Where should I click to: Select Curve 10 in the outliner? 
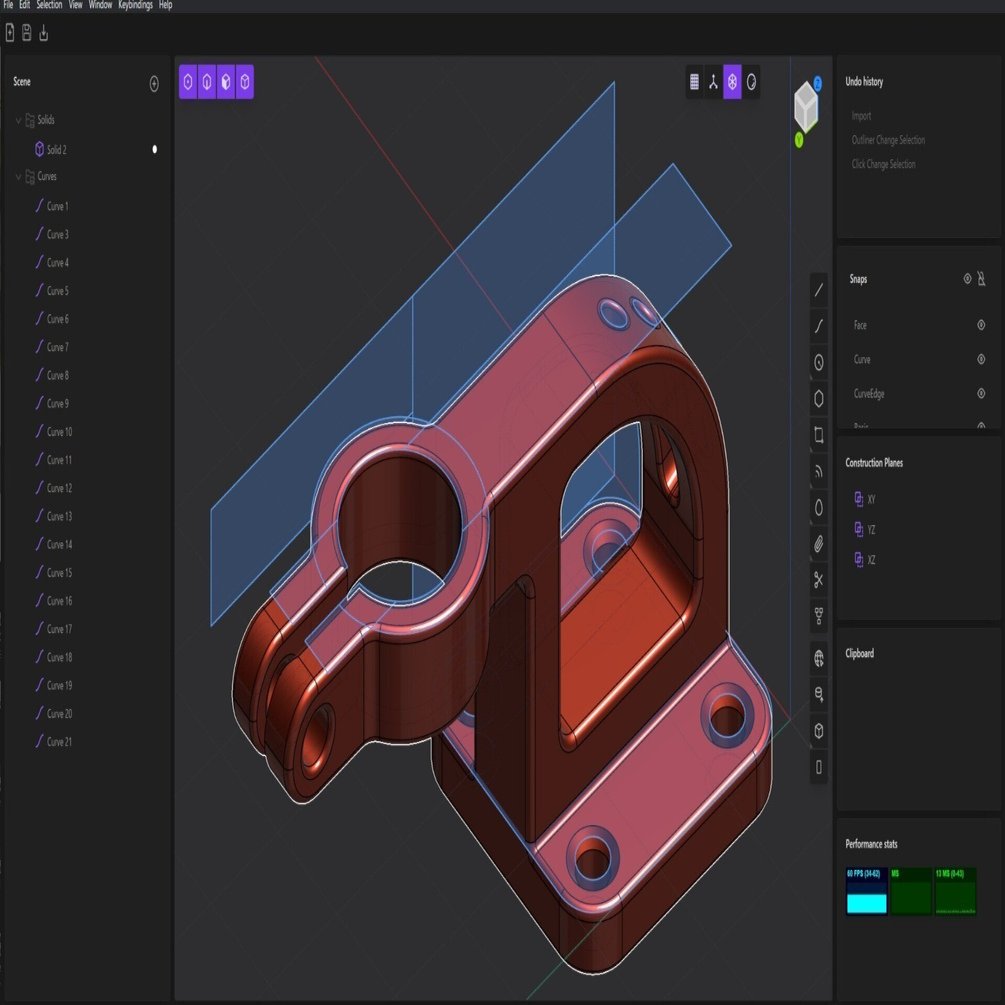point(59,431)
